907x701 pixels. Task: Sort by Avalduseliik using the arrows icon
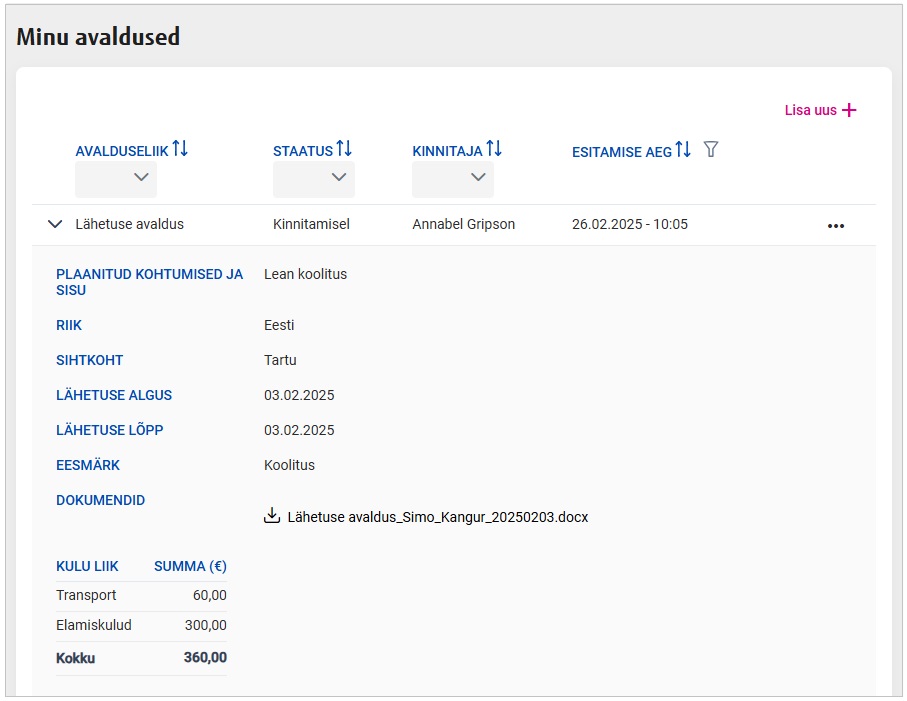[x=180, y=149]
